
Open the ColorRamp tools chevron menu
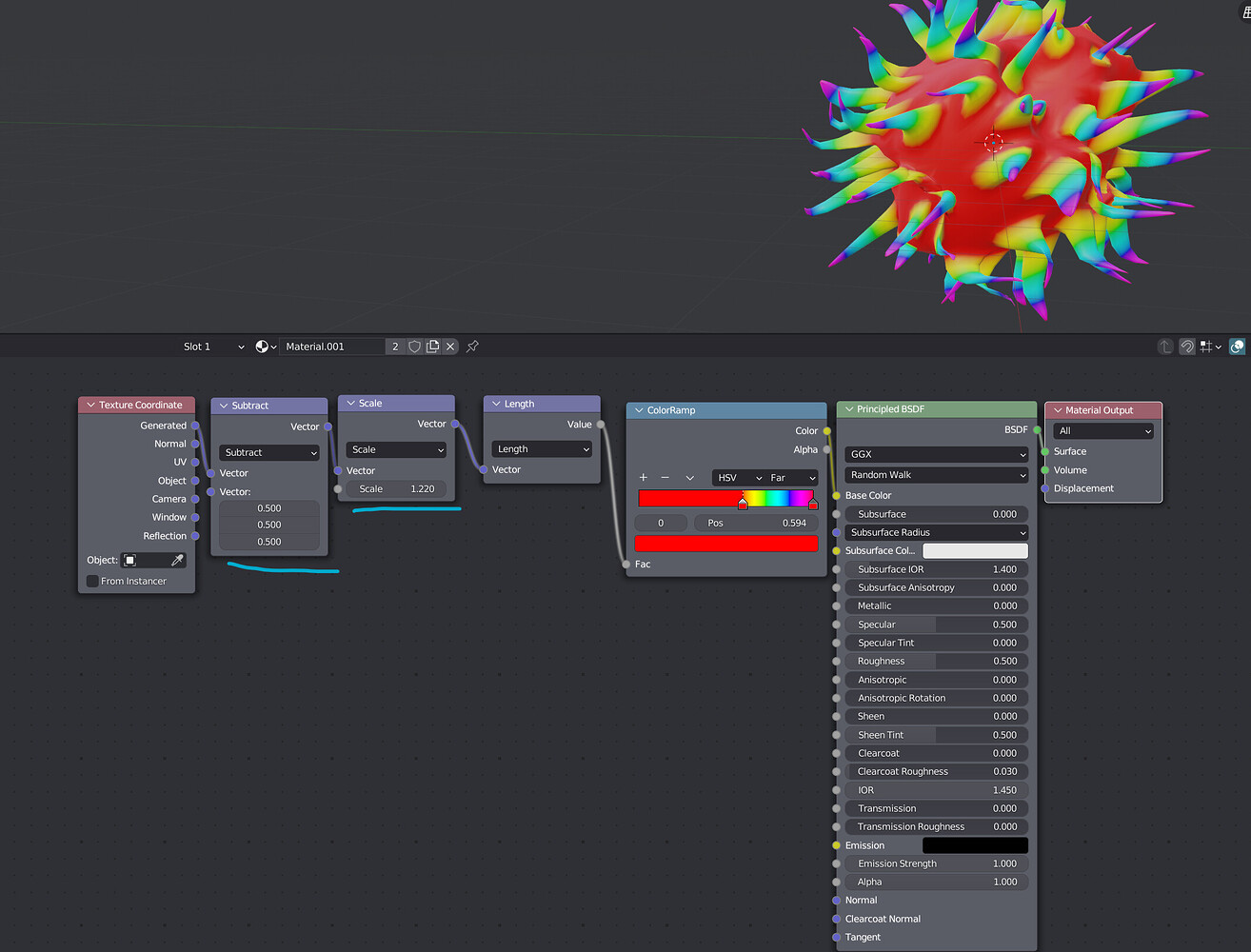[x=689, y=478]
